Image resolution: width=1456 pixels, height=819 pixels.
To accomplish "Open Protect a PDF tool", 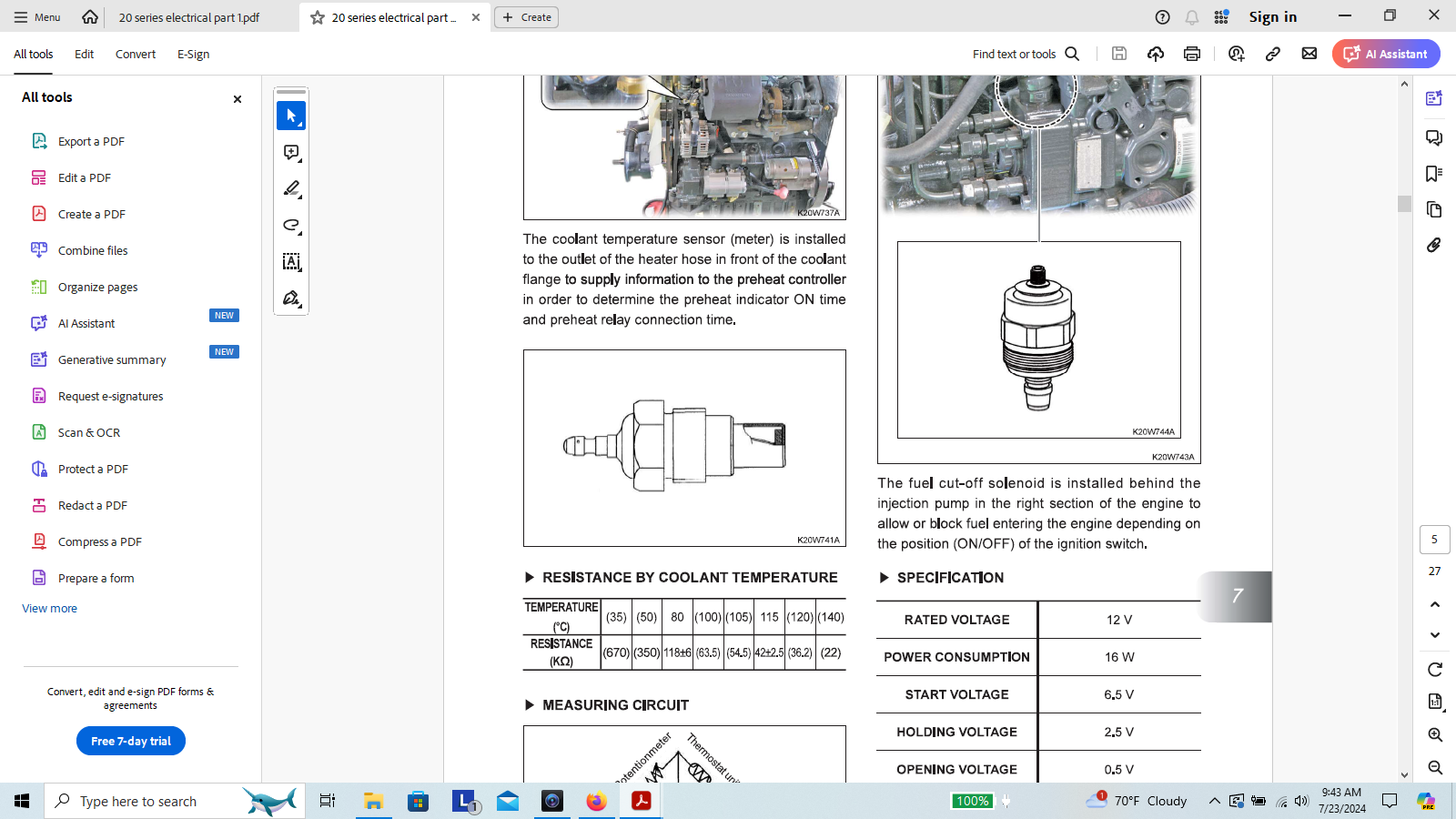I will 93,469.
